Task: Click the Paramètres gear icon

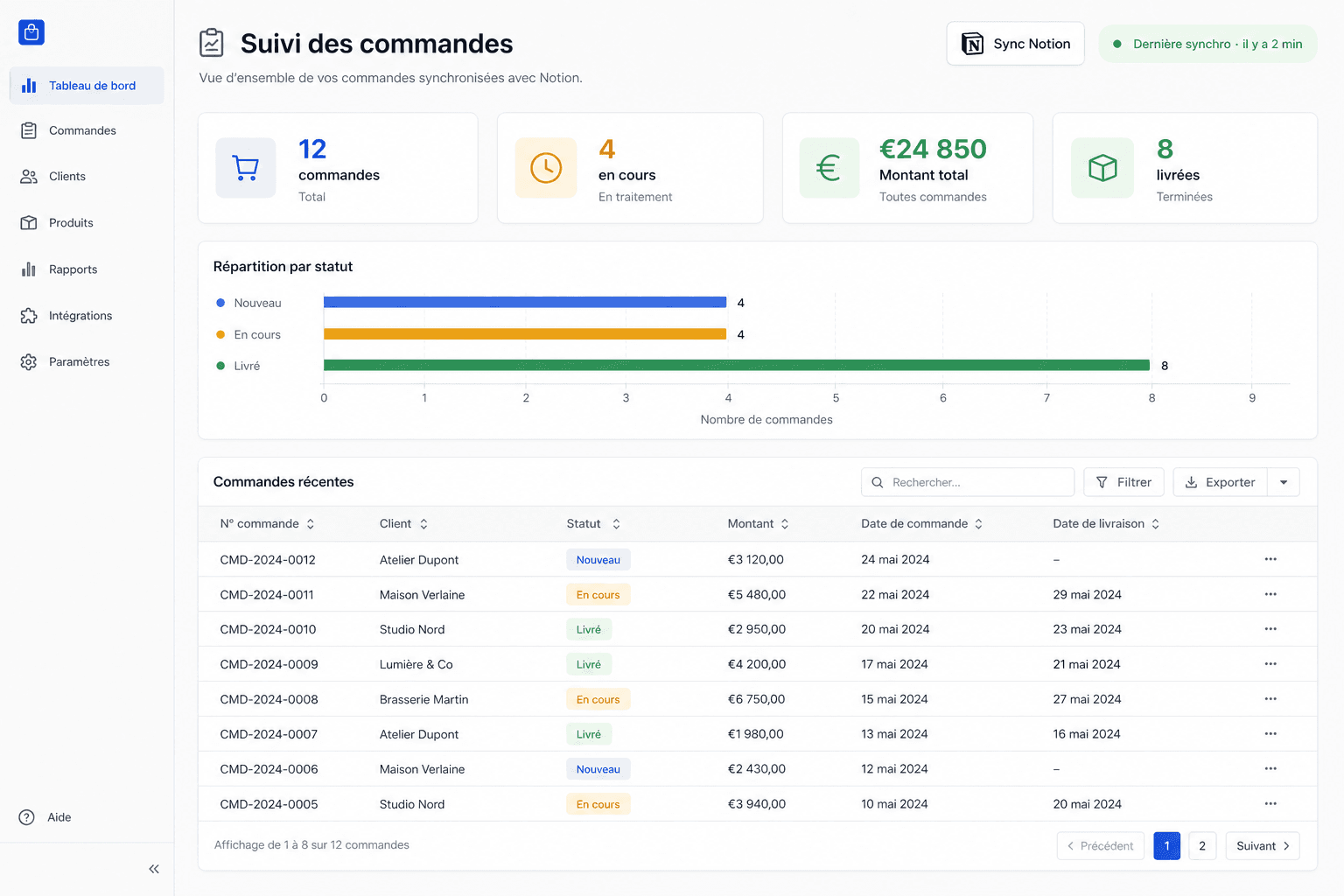Action: (x=29, y=361)
